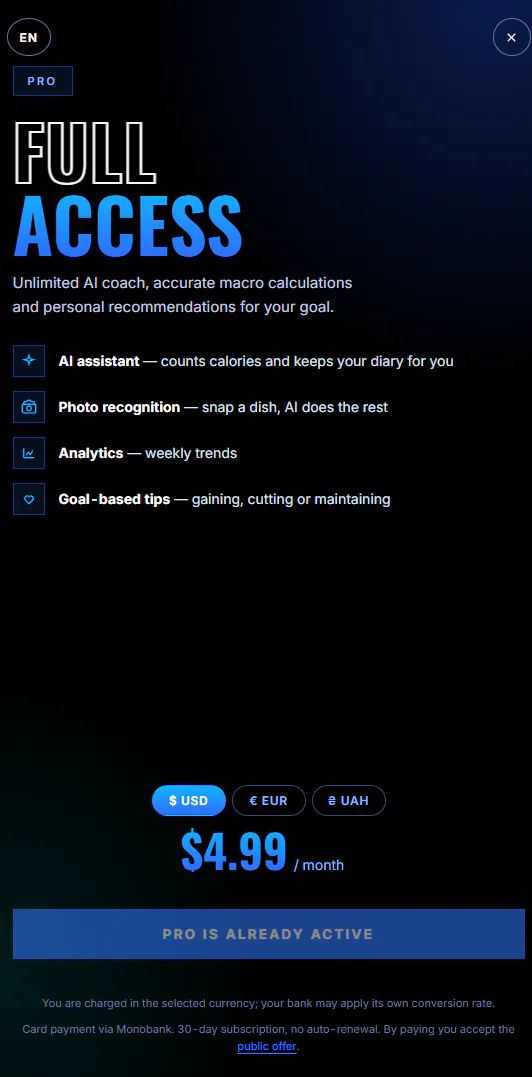This screenshot has width=532, height=1077.
Task: Click the '/ month' price label
Action: (319, 865)
